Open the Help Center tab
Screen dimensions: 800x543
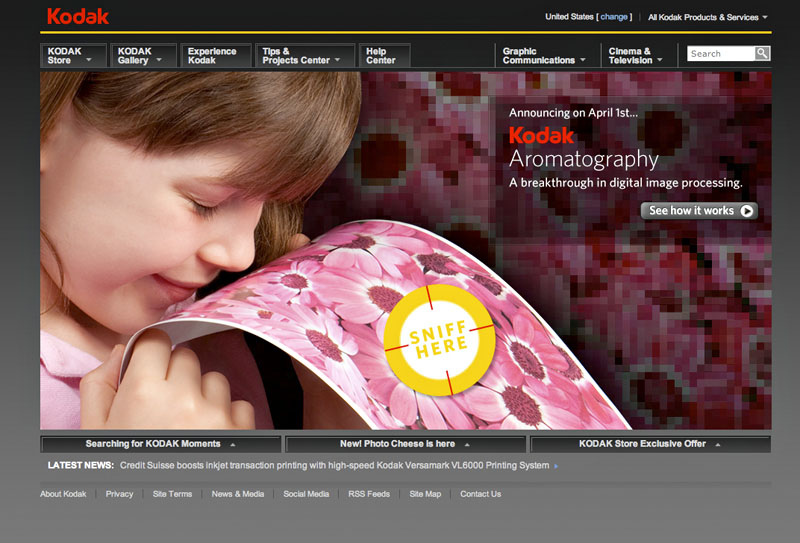coord(382,56)
